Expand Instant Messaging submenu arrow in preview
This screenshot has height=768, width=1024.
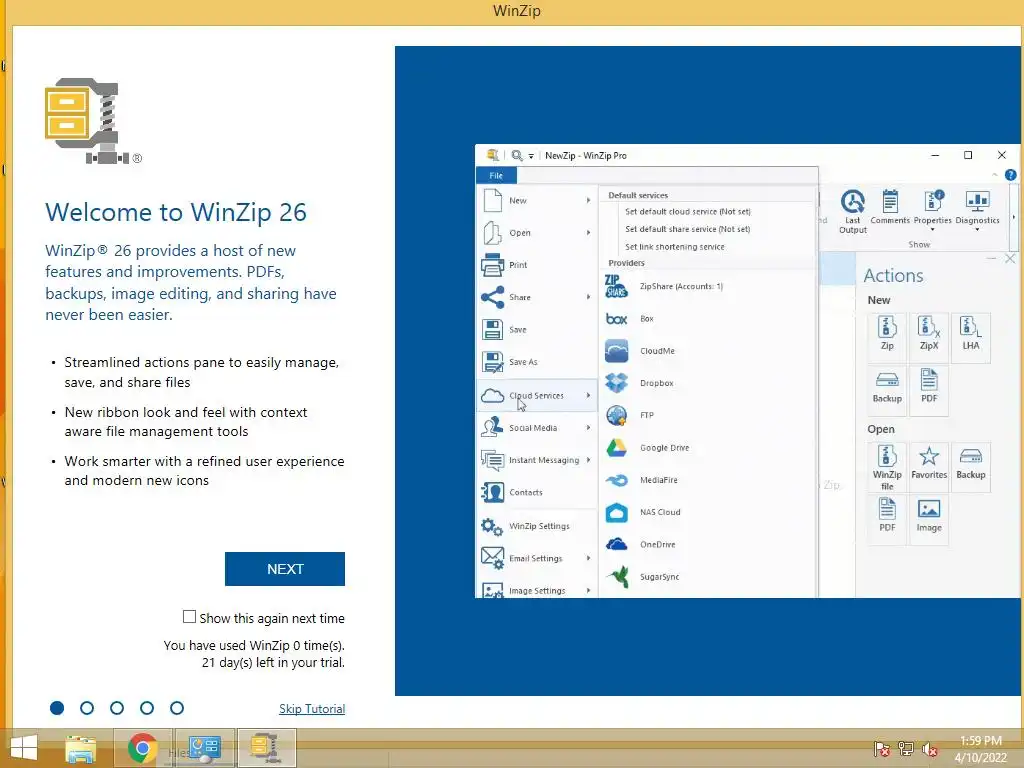(588, 460)
